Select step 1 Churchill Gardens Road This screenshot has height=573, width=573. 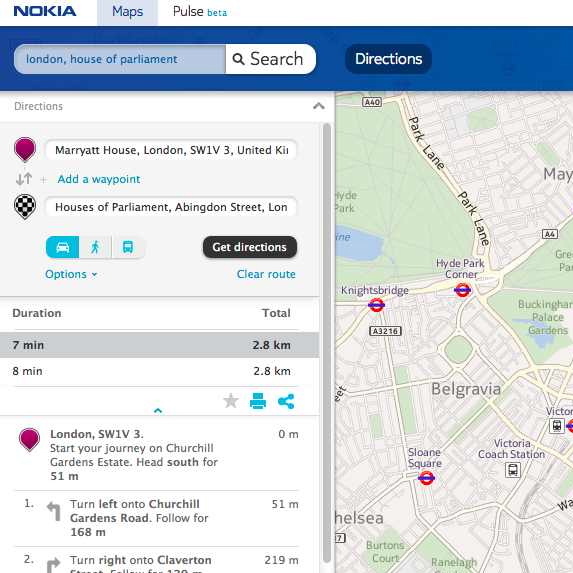tap(156, 518)
